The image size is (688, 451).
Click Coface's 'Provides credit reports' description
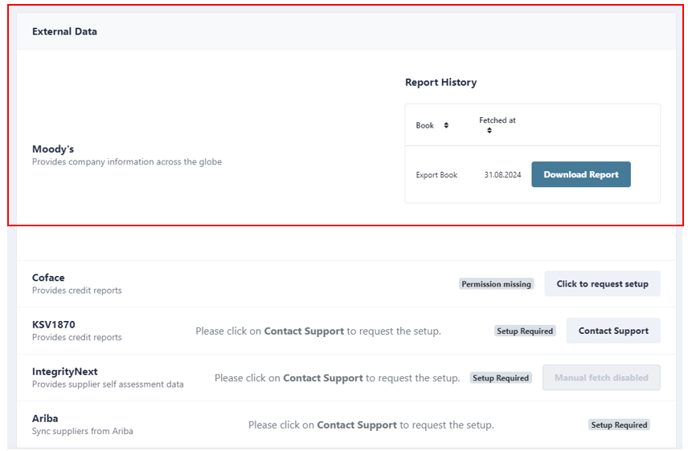coord(77,290)
